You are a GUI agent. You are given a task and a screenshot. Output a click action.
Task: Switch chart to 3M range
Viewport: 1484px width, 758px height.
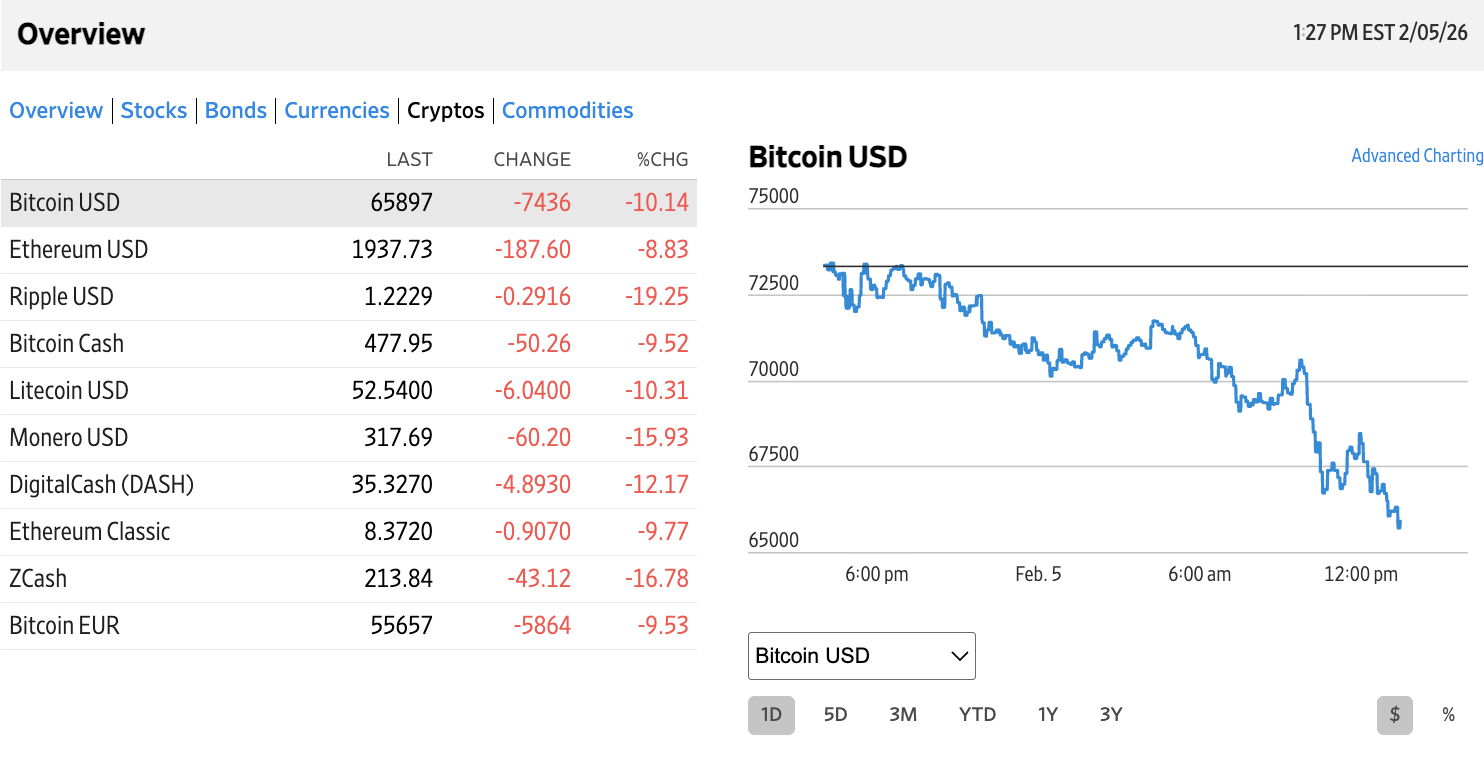coord(903,715)
